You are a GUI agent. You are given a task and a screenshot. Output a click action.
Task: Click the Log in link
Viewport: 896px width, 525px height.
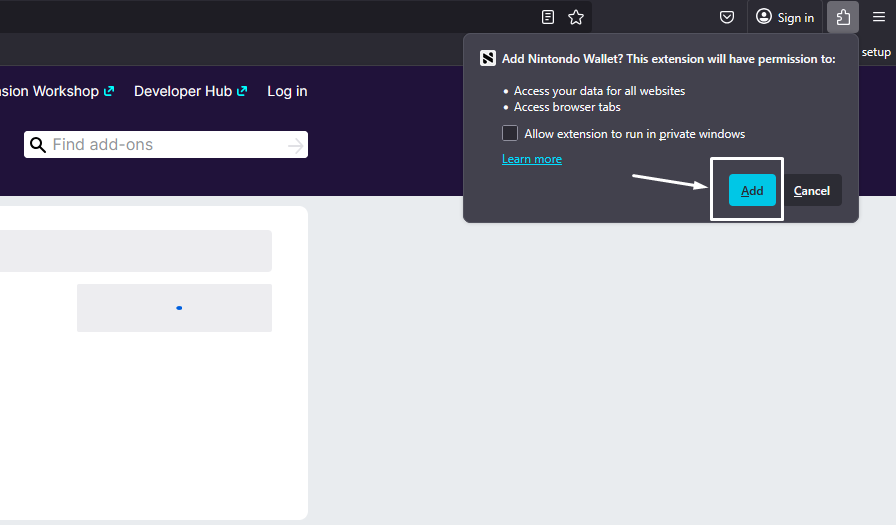point(287,91)
